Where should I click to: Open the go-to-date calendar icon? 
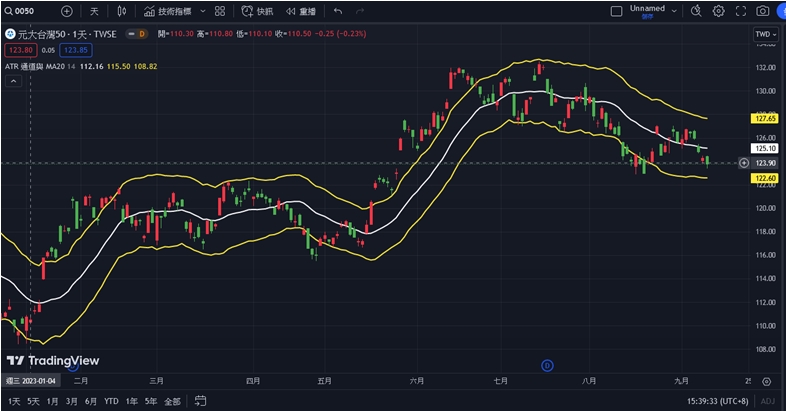[x=200, y=401]
